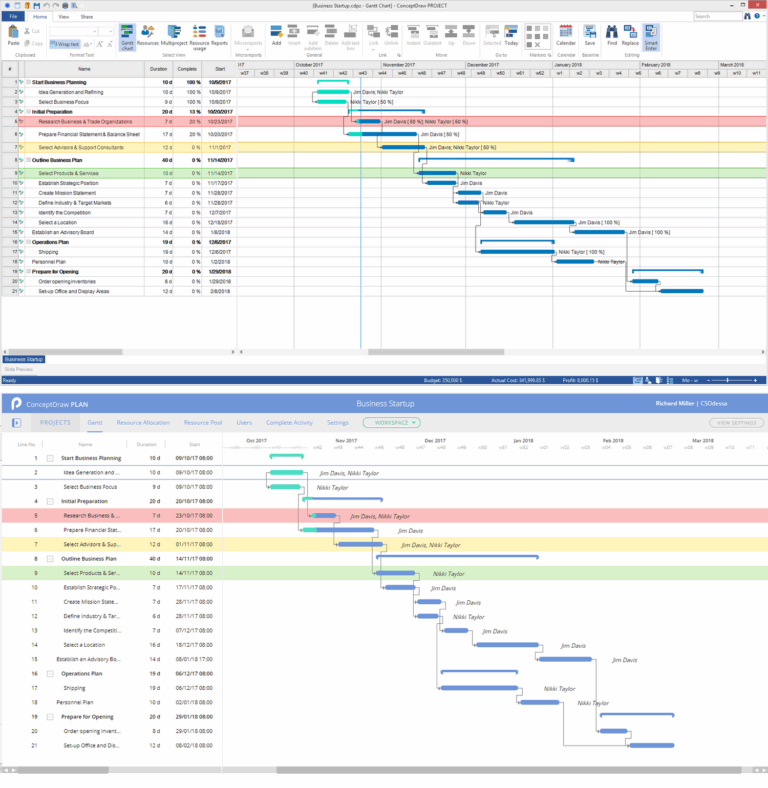Open the File menu
Image resolution: width=768 pixels, height=788 pixels.
(13, 17)
